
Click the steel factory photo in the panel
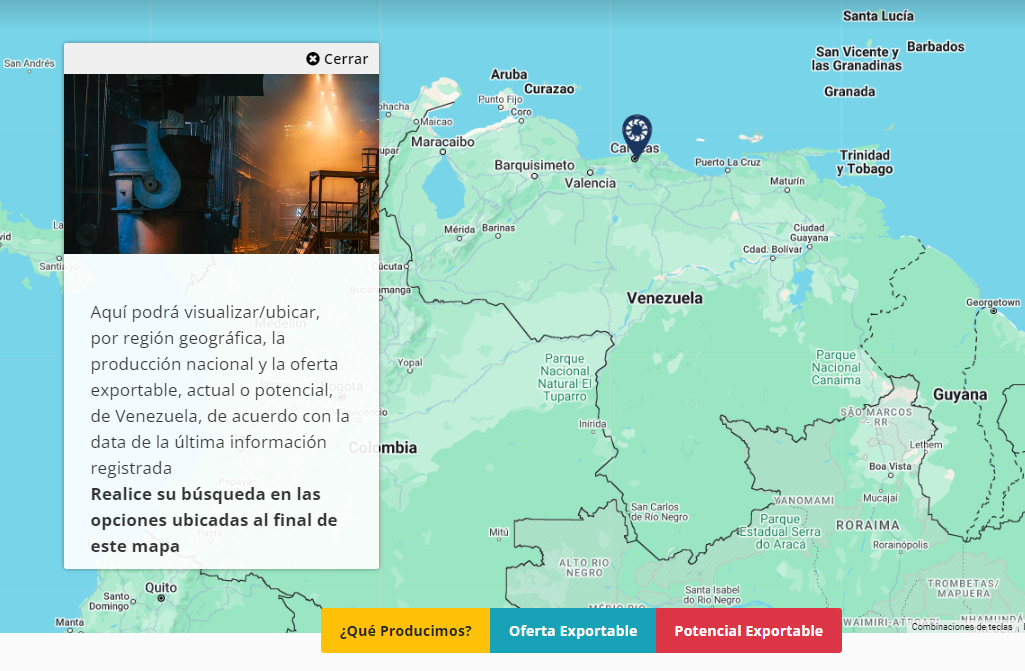[x=222, y=163]
